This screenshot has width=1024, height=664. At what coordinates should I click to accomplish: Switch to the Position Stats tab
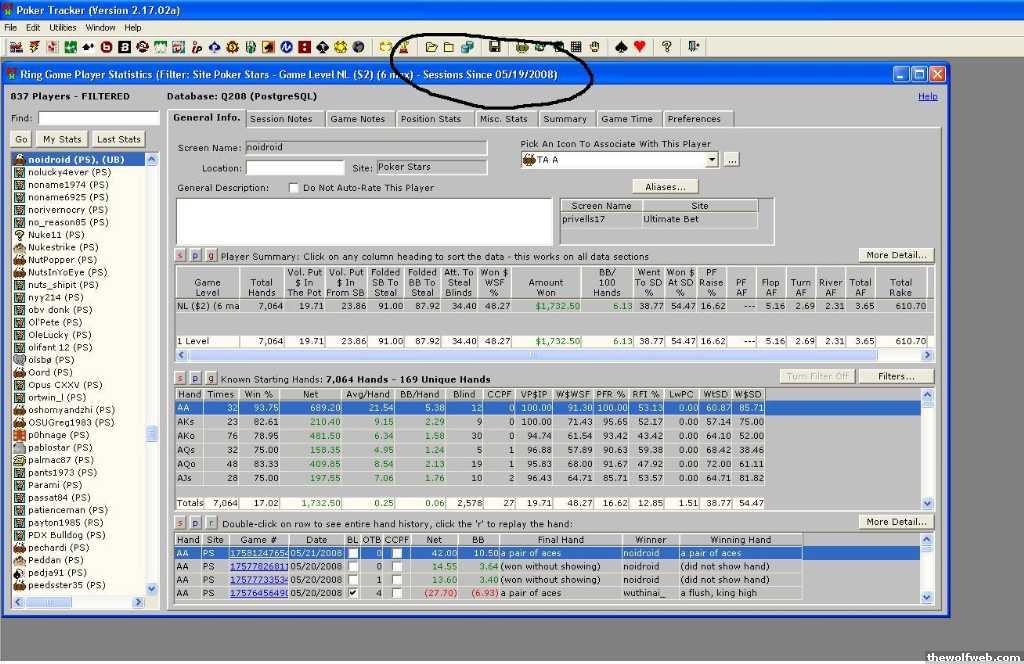pyautogui.click(x=431, y=119)
